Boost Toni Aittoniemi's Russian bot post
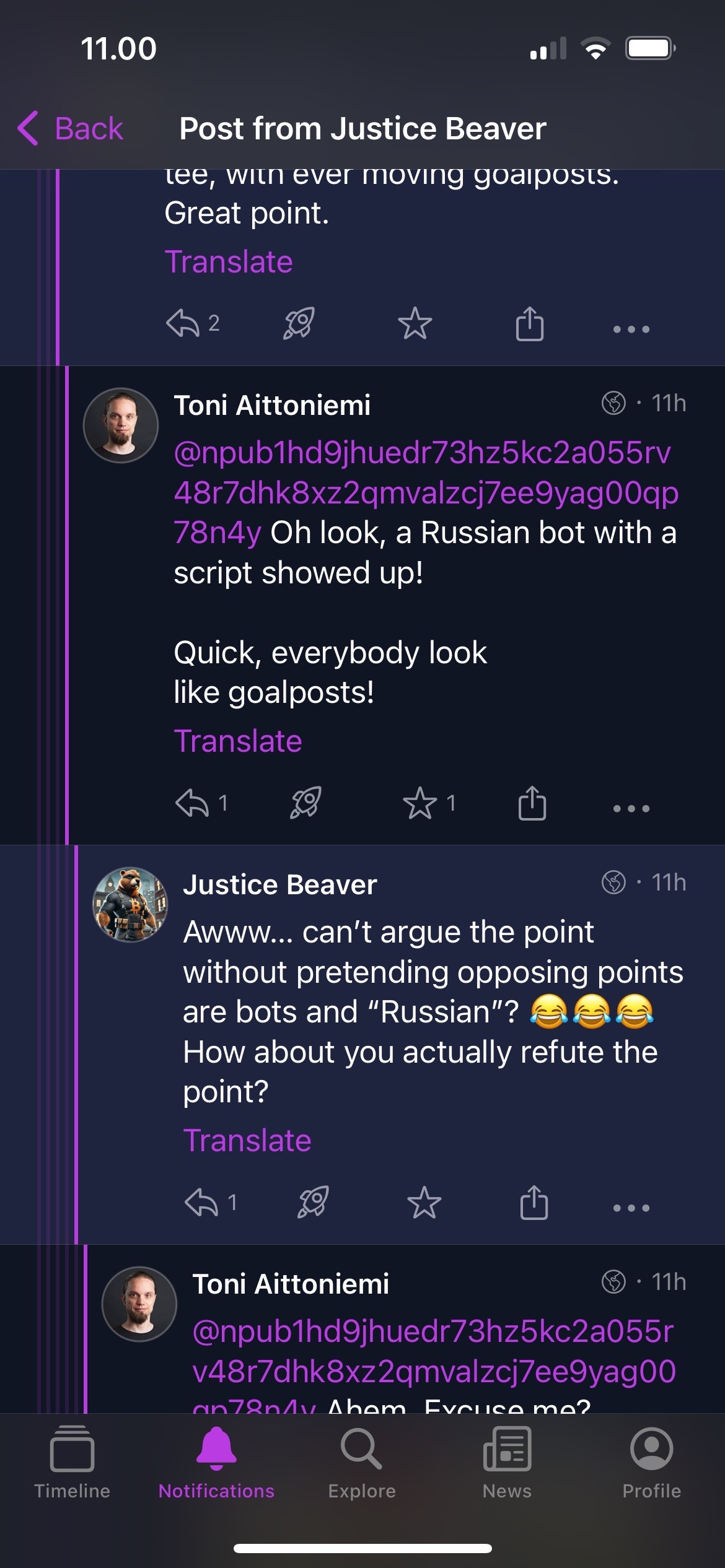The image size is (725, 1568). 305,803
